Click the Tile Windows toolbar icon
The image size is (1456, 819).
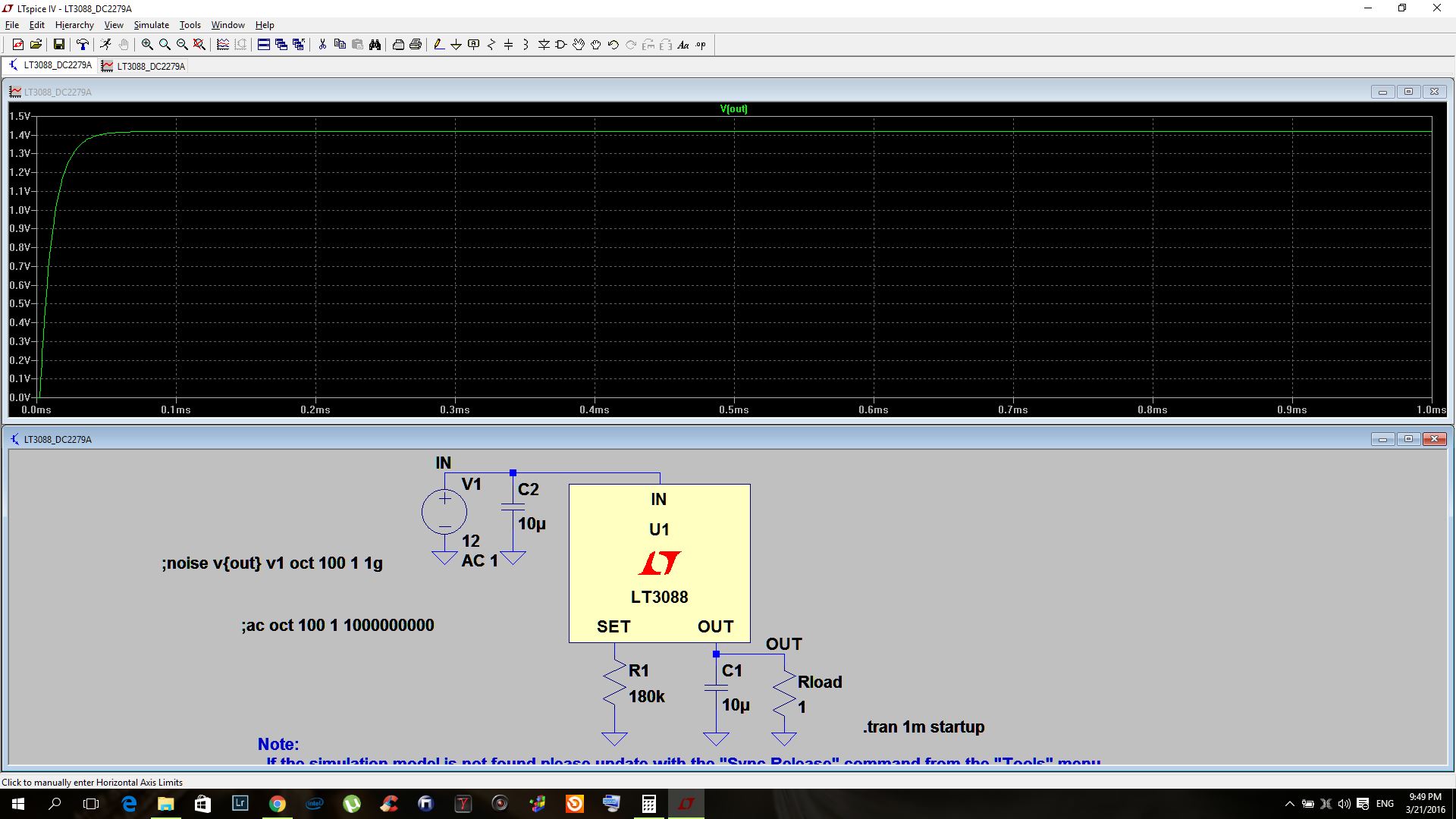pos(264,45)
